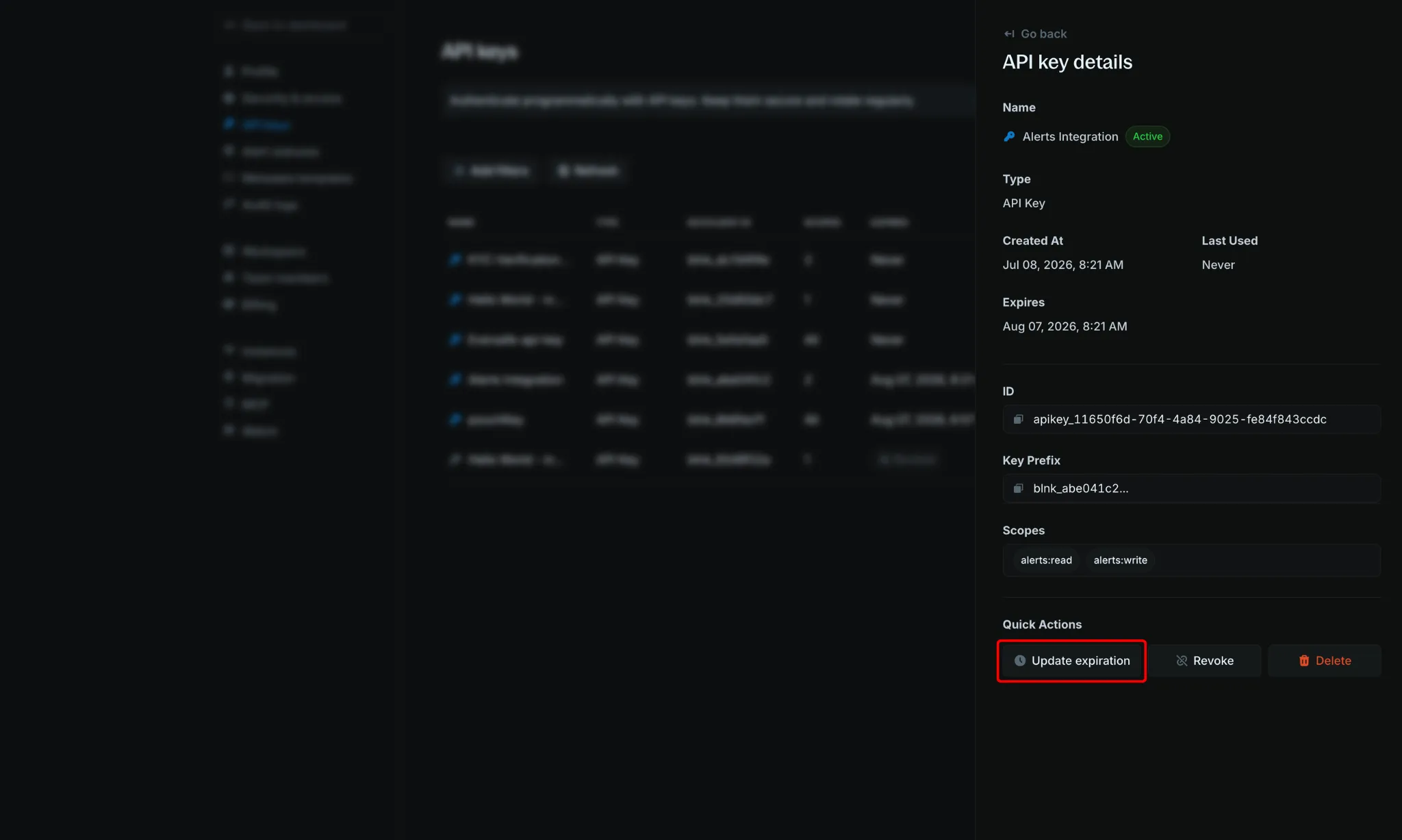1402x840 pixels.
Task: Copy the API key ID via copy icon
Action: 1019,419
